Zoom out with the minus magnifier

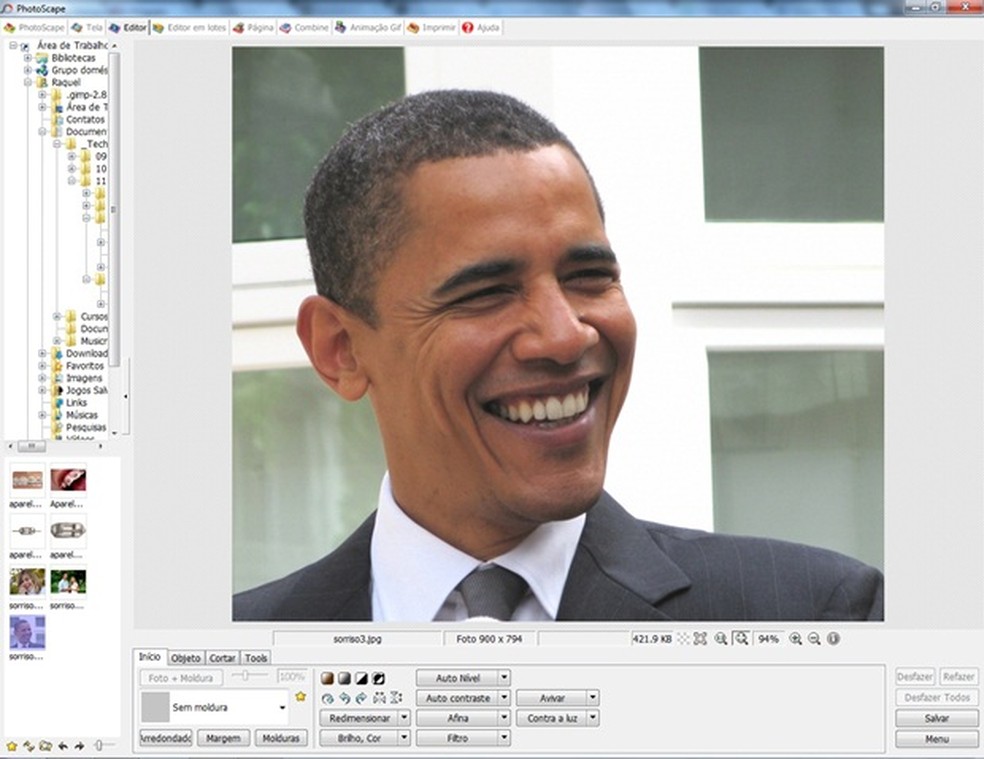(x=814, y=639)
